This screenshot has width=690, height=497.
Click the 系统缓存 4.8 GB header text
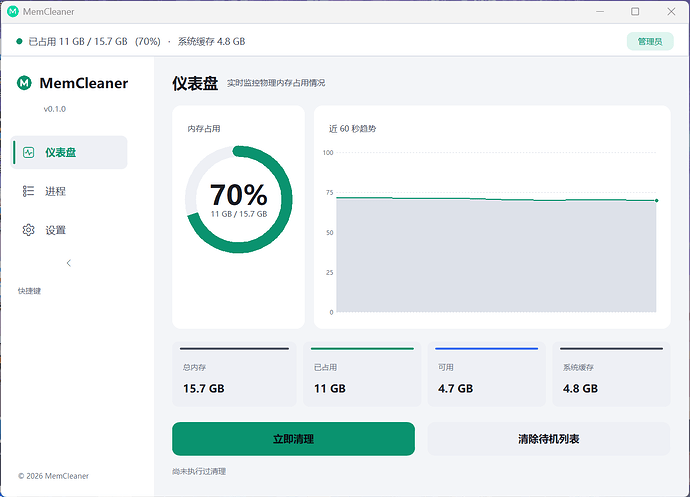pyautogui.click(x=211, y=41)
